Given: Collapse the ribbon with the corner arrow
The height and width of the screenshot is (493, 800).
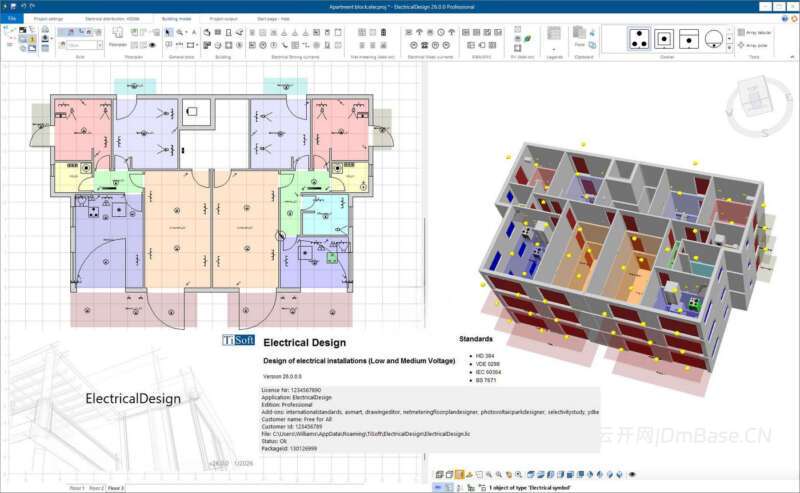Looking at the screenshot, I should pos(792,57).
